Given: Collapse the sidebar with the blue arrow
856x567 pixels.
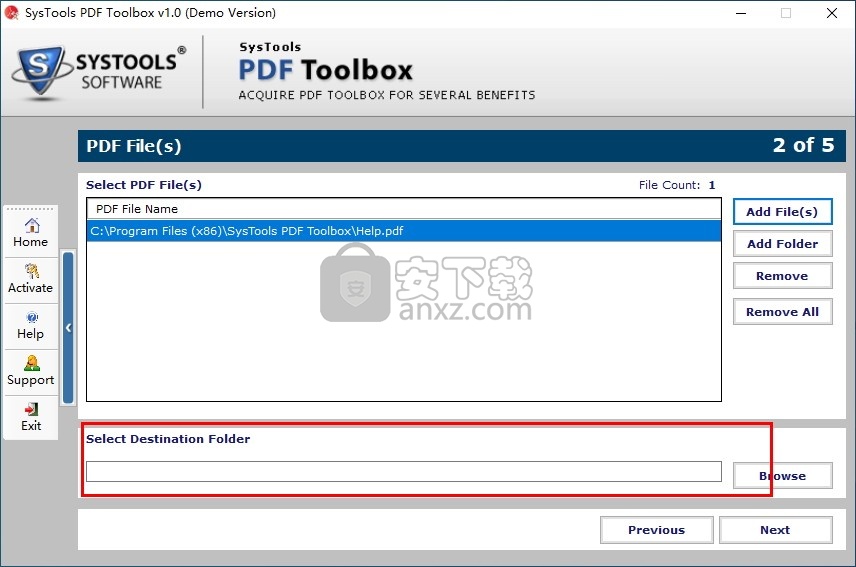Looking at the screenshot, I should [x=68, y=327].
